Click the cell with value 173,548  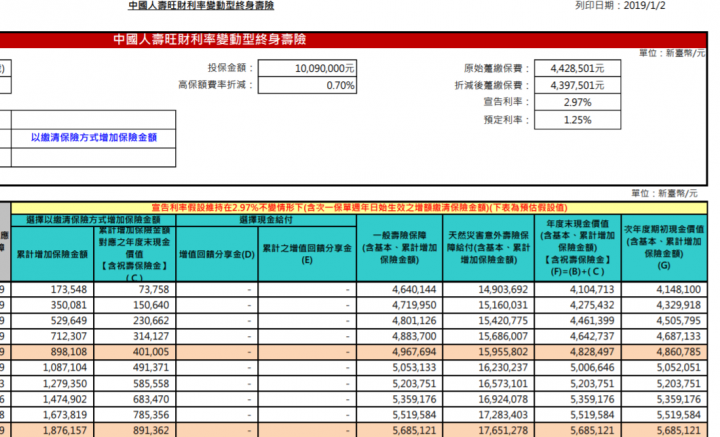(x=52, y=290)
